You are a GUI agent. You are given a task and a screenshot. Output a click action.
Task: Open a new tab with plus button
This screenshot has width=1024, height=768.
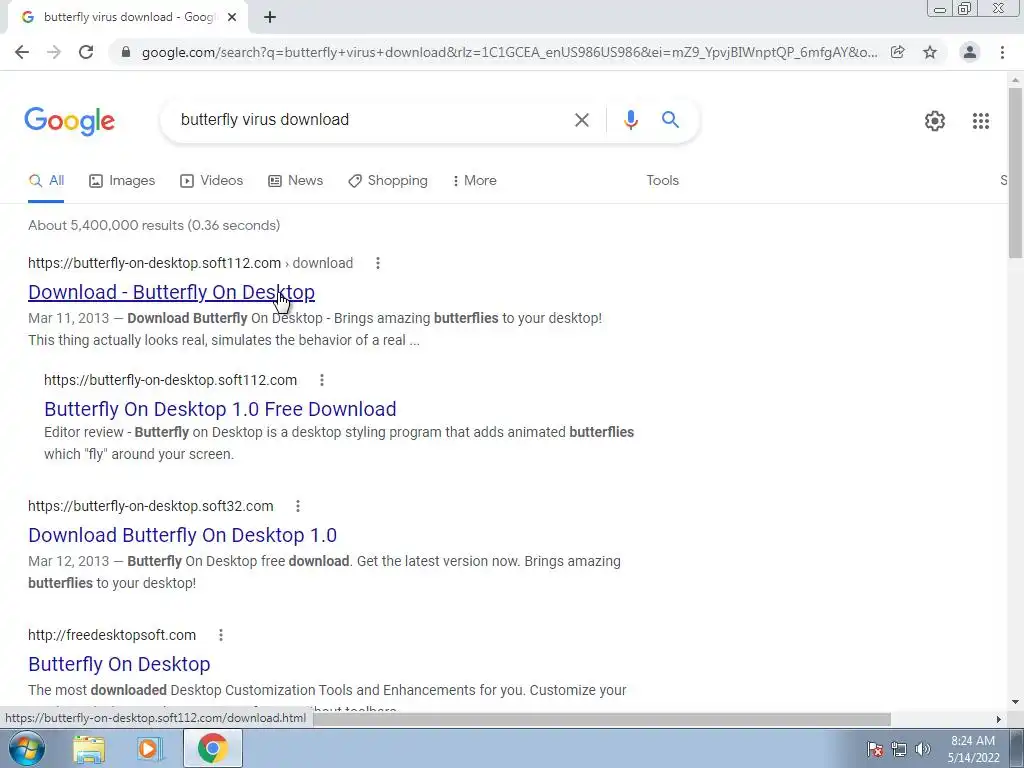270,17
